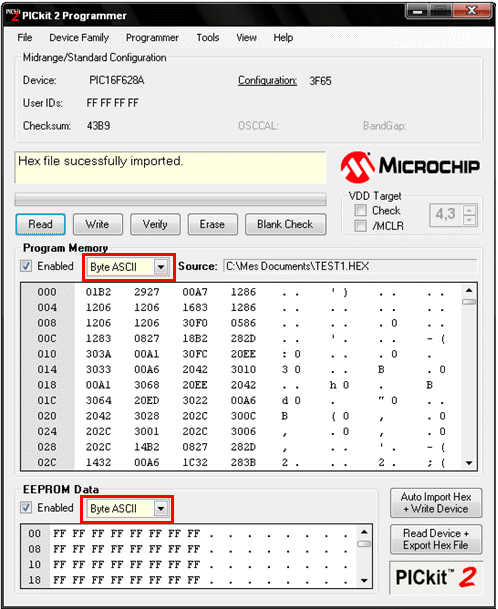Toggle the /MCLR checkbox
Image resolution: width=498 pixels, height=609 pixels.
click(360, 226)
